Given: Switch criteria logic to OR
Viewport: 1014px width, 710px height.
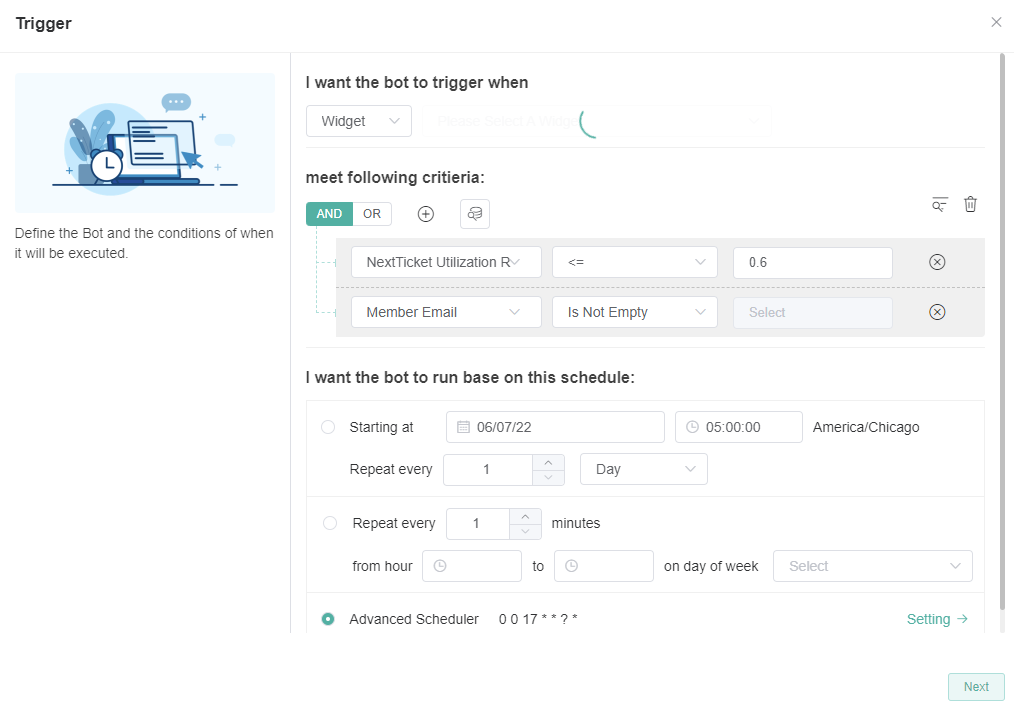Looking at the screenshot, I should click(x=372, y=214).
